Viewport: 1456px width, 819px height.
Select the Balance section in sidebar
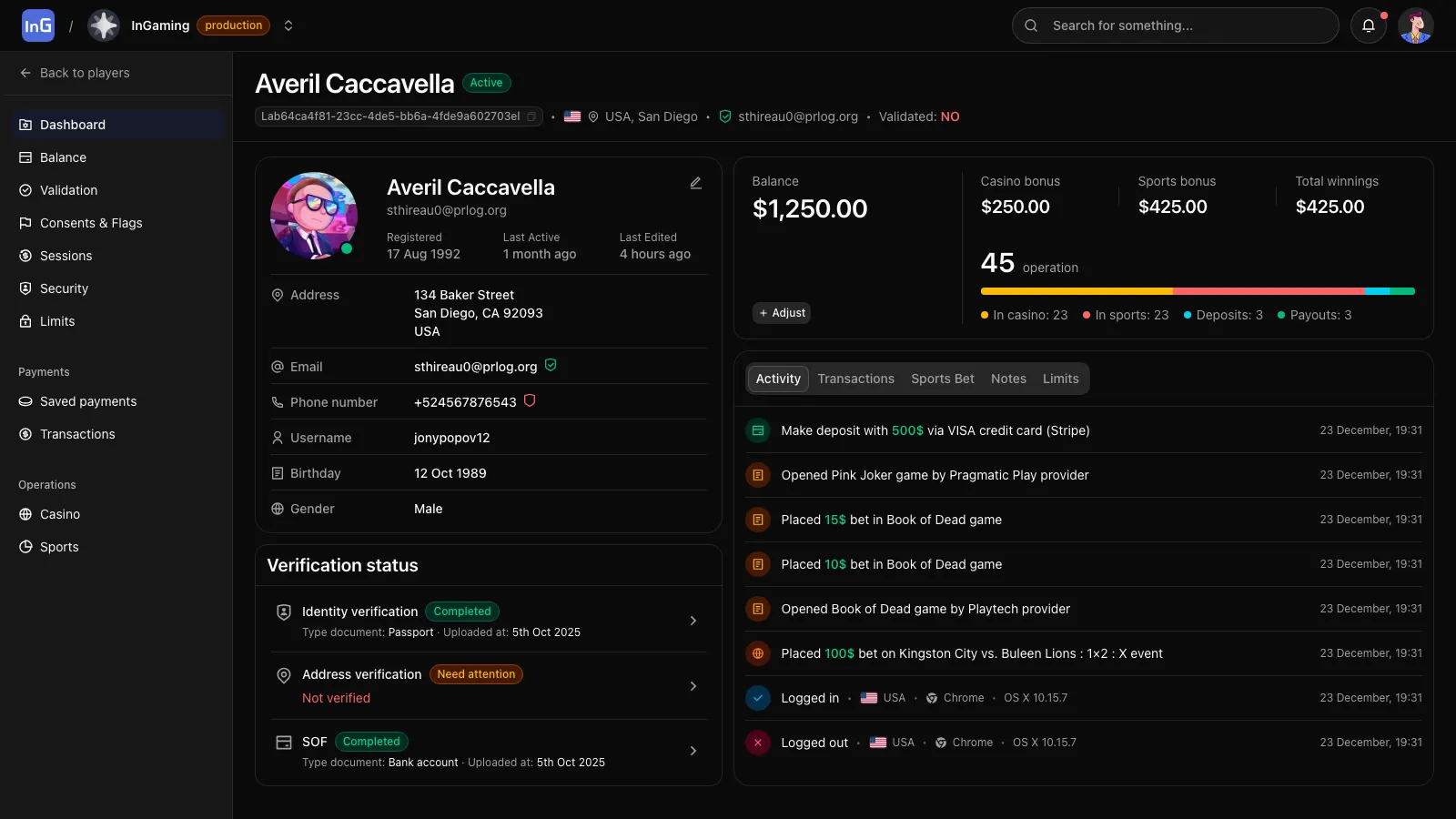coord(63,157)
